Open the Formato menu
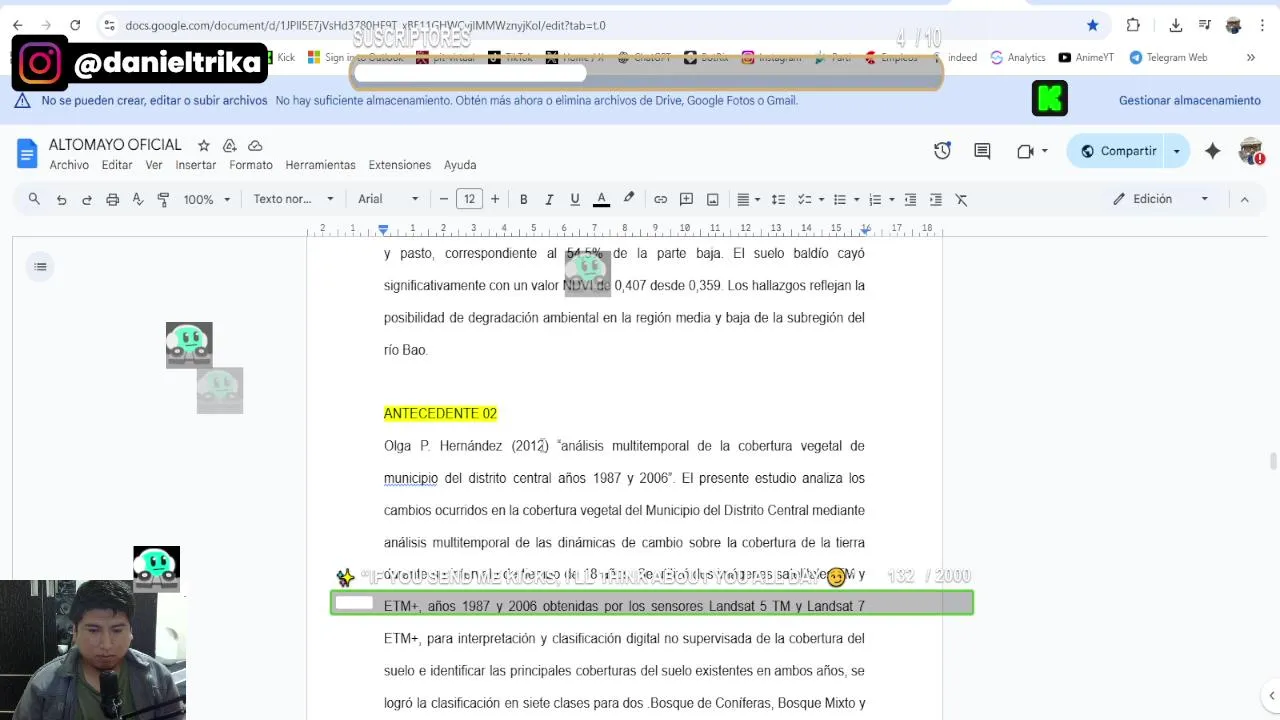 [x=251, y=165]
